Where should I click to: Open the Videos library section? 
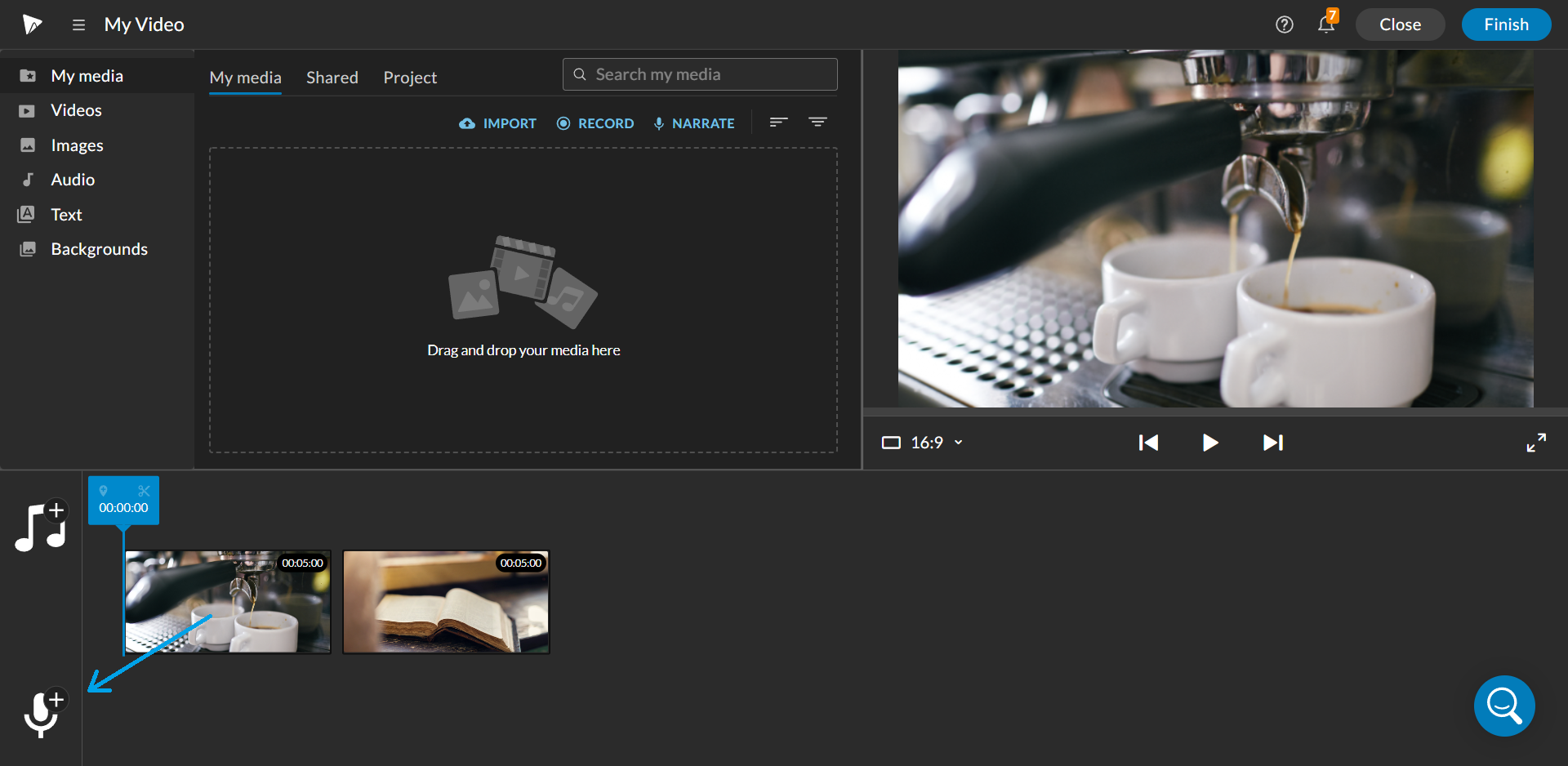(76, 109)
